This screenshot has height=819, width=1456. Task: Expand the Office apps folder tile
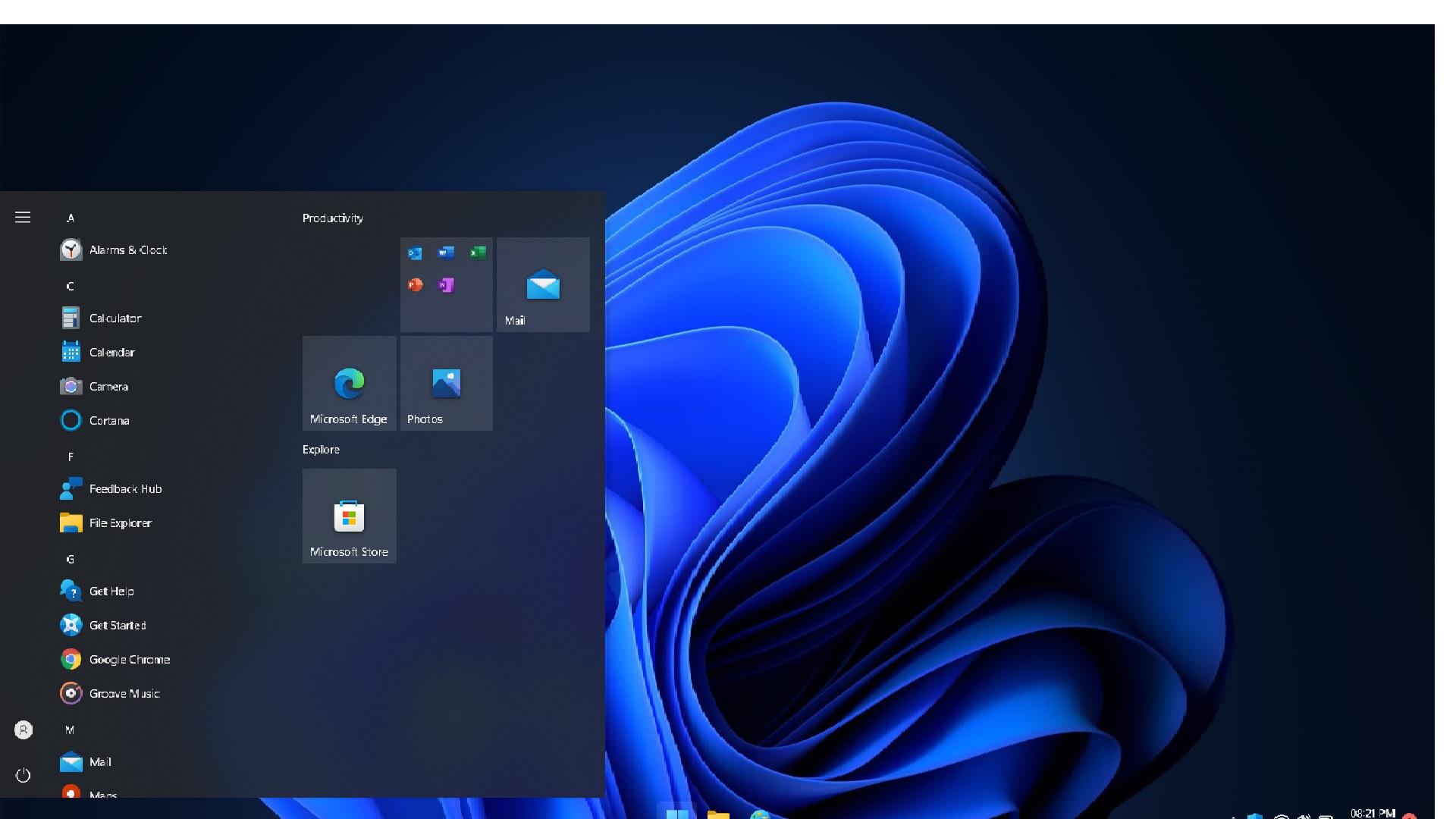pos(447,285)
